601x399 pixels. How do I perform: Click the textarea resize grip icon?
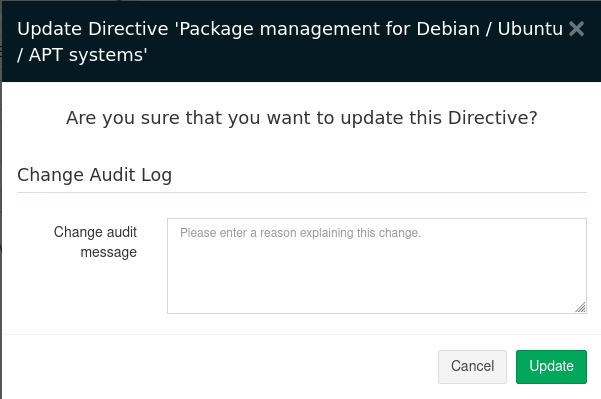(x=580, y=307)
